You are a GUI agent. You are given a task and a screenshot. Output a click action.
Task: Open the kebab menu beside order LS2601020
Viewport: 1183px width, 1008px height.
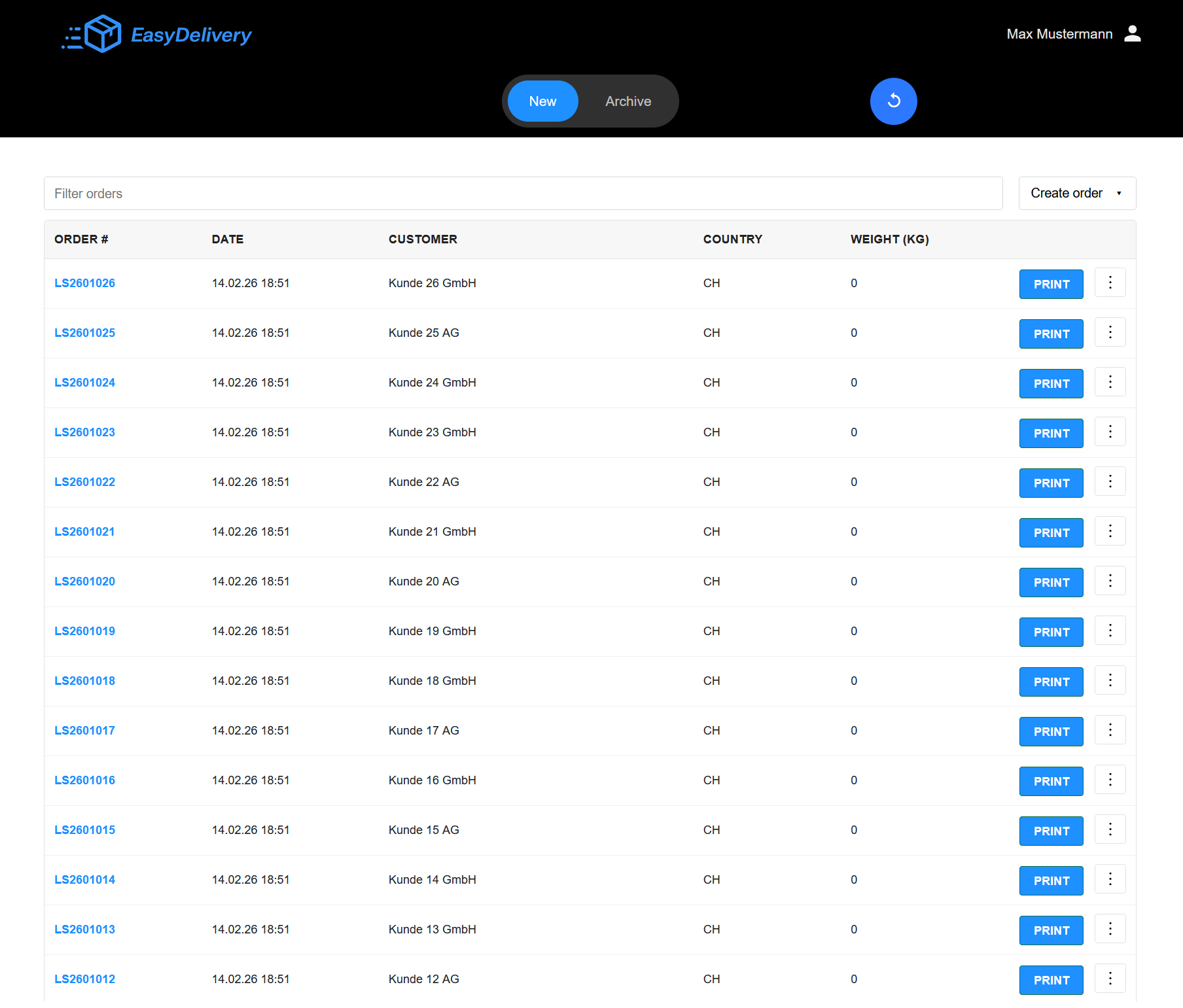click(1110, 581)
